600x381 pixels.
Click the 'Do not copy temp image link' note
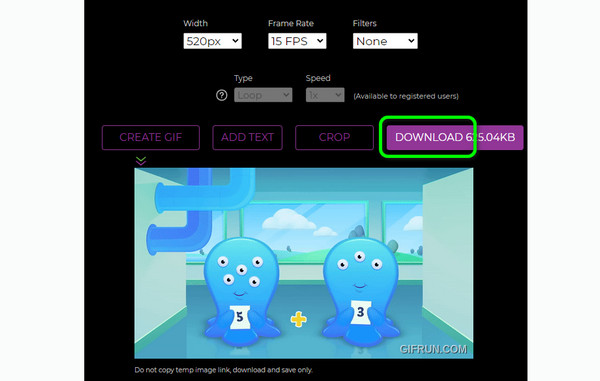pyautogui.click(x=223, y=370)
